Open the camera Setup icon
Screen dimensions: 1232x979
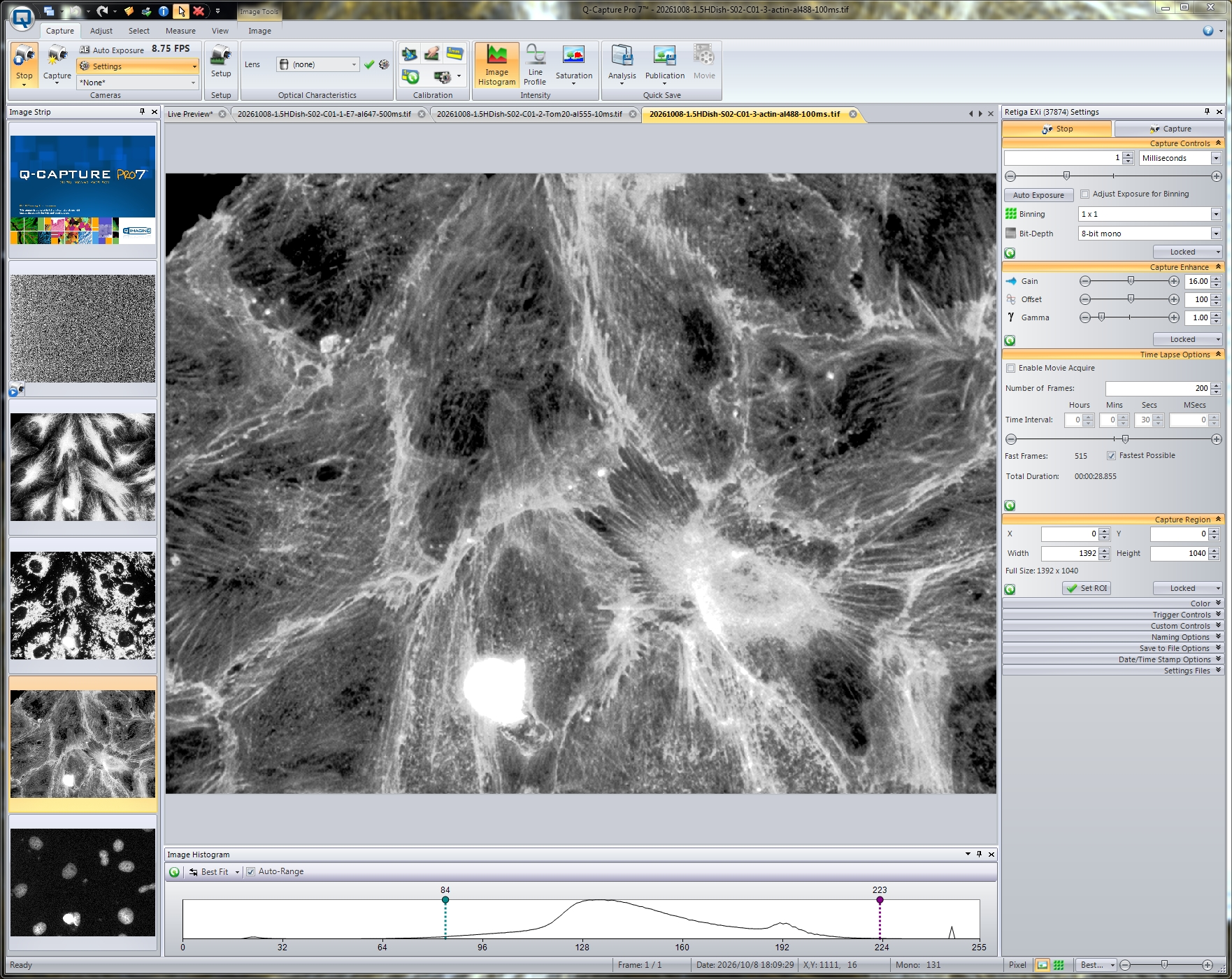click(221, 62)
